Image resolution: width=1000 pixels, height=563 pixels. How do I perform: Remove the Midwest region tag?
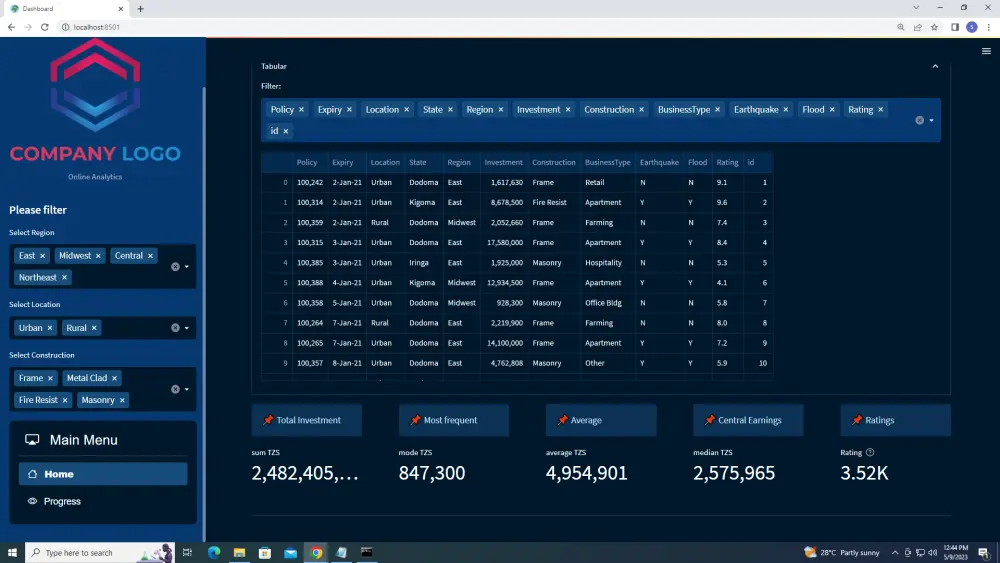(98, 256)
